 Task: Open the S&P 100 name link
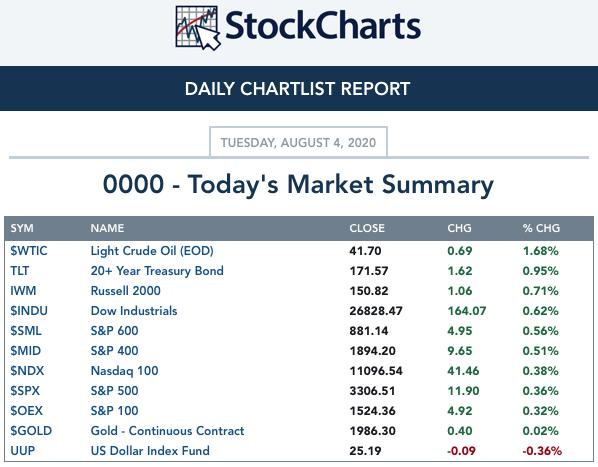pos(114,411)
